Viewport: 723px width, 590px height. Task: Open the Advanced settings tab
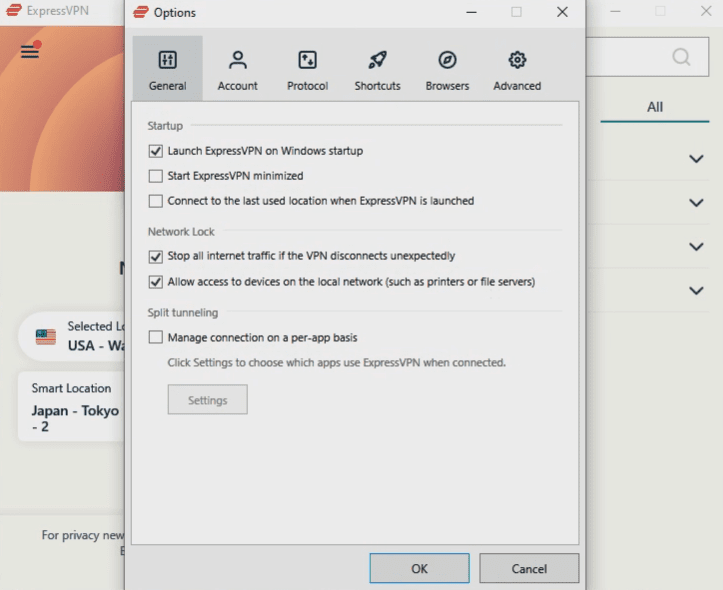coord(517,69)
